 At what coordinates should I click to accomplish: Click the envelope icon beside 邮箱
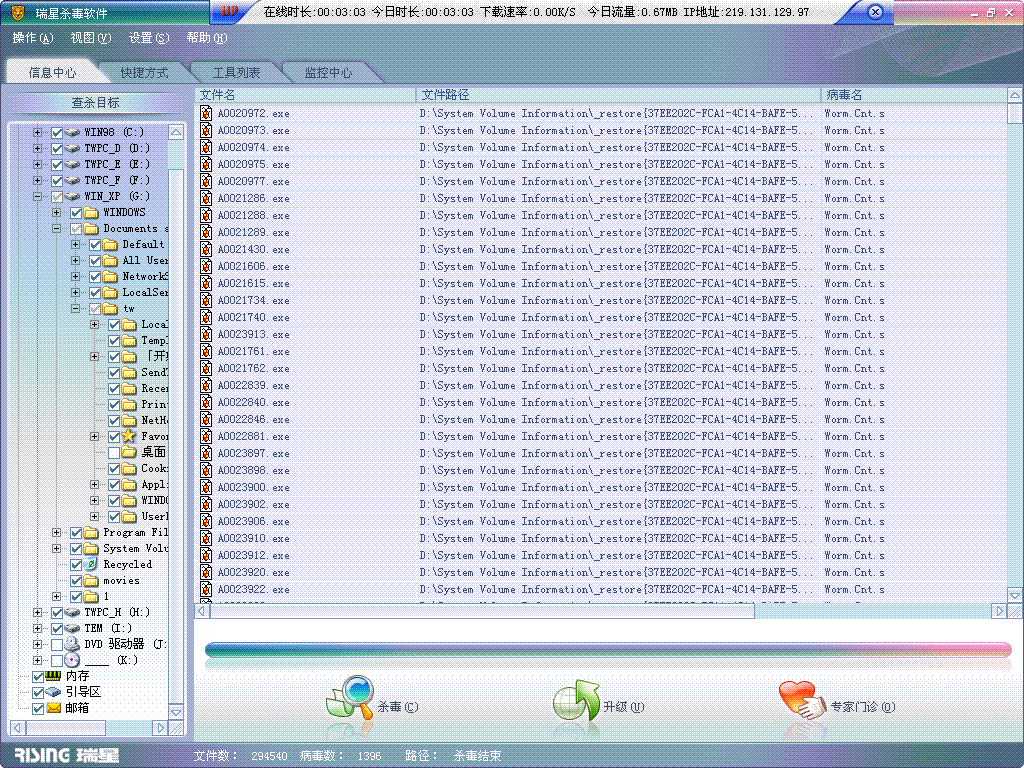54,708
